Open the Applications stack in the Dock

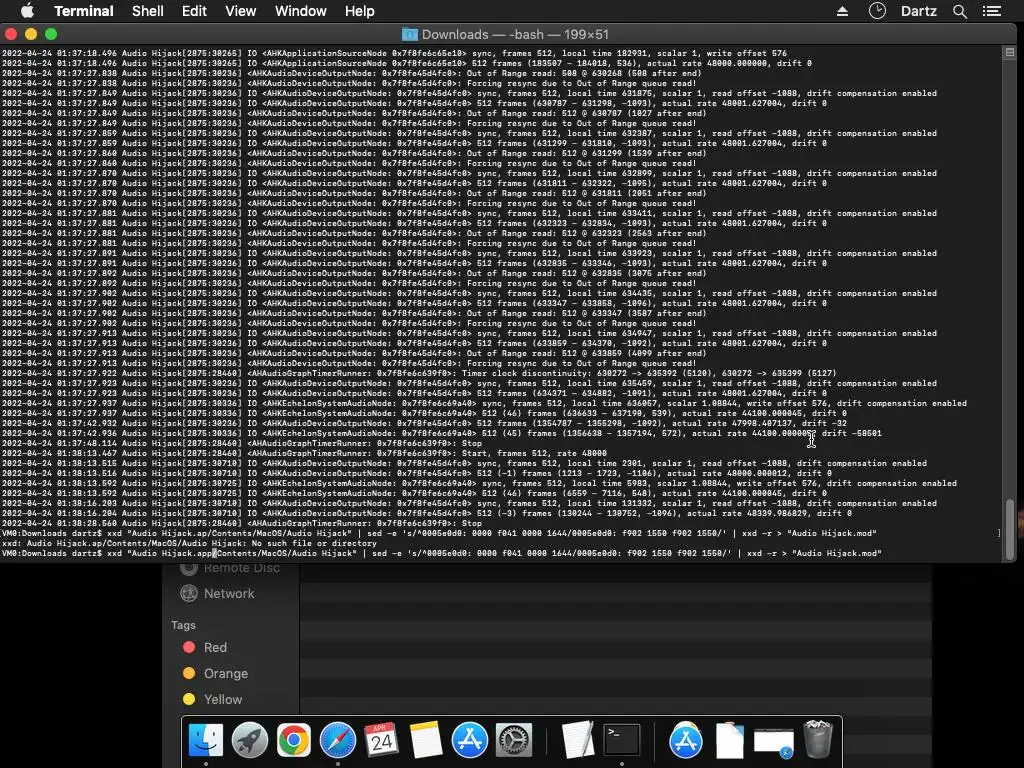(686, 740)
